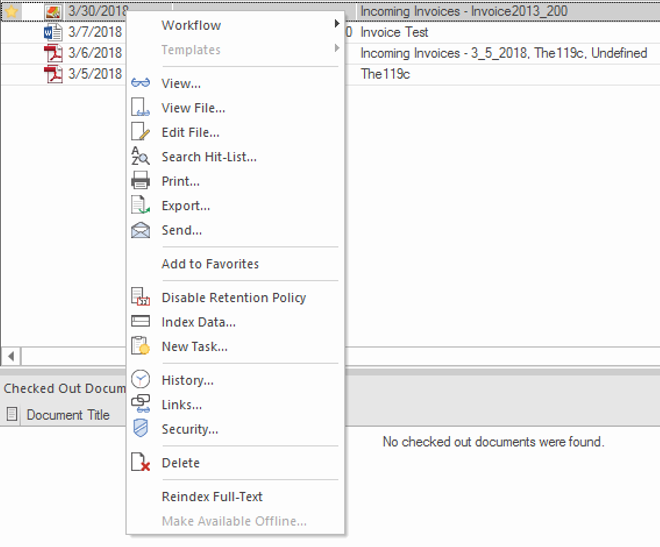660x547 pixels.
Task: Click the Print printer icon
Action: tap(140, 181)
